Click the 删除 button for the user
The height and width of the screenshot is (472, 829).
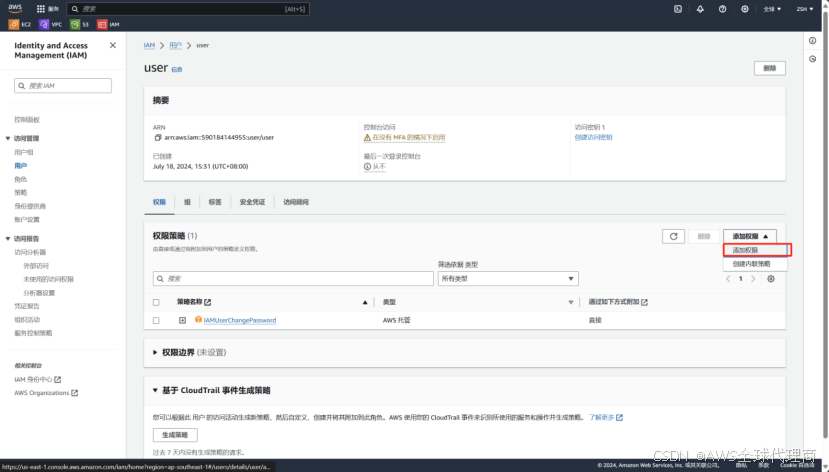tap(770, 68)
